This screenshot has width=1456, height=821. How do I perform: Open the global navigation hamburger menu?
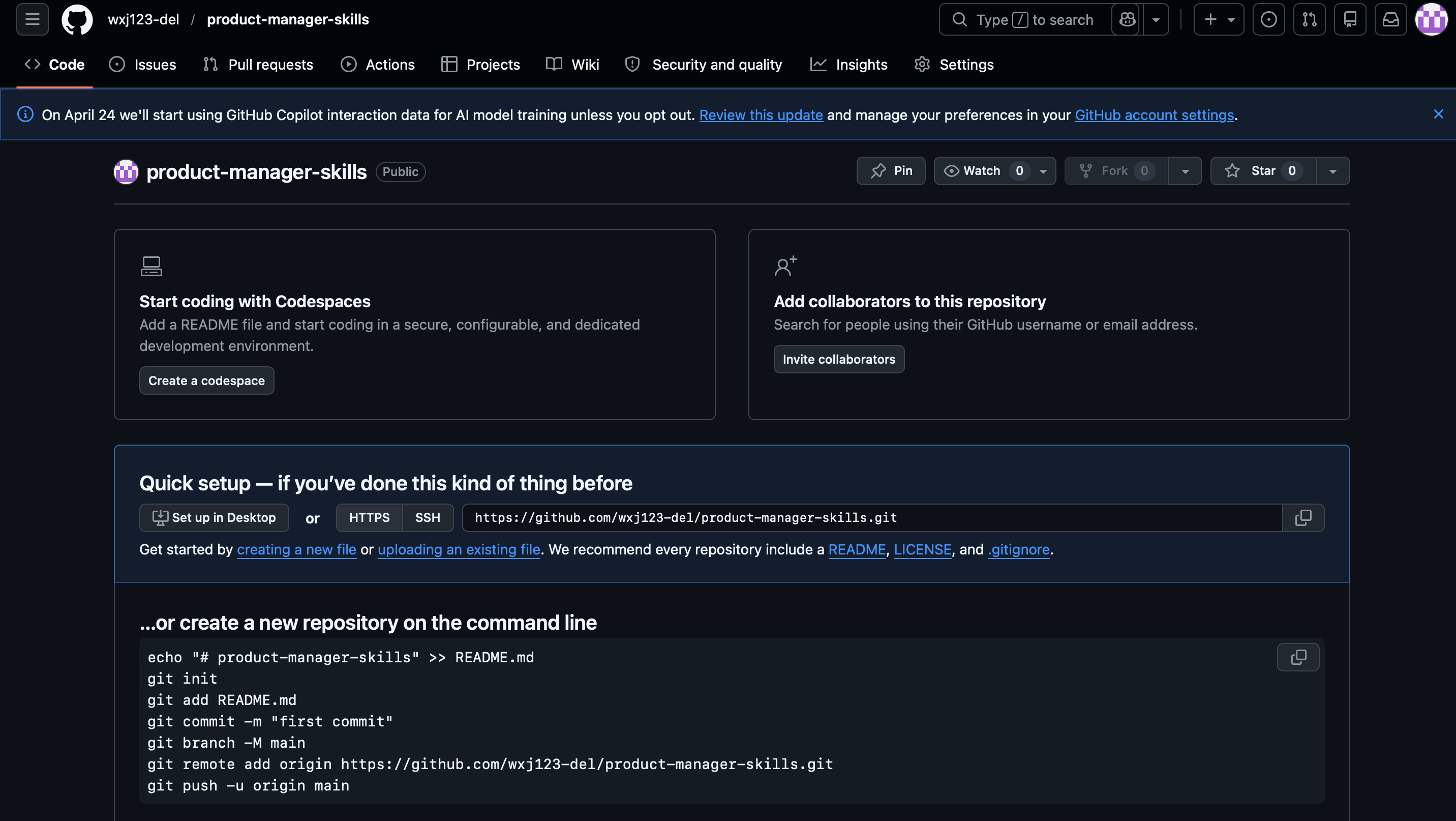pyautogui.click(x=32, y=20)
